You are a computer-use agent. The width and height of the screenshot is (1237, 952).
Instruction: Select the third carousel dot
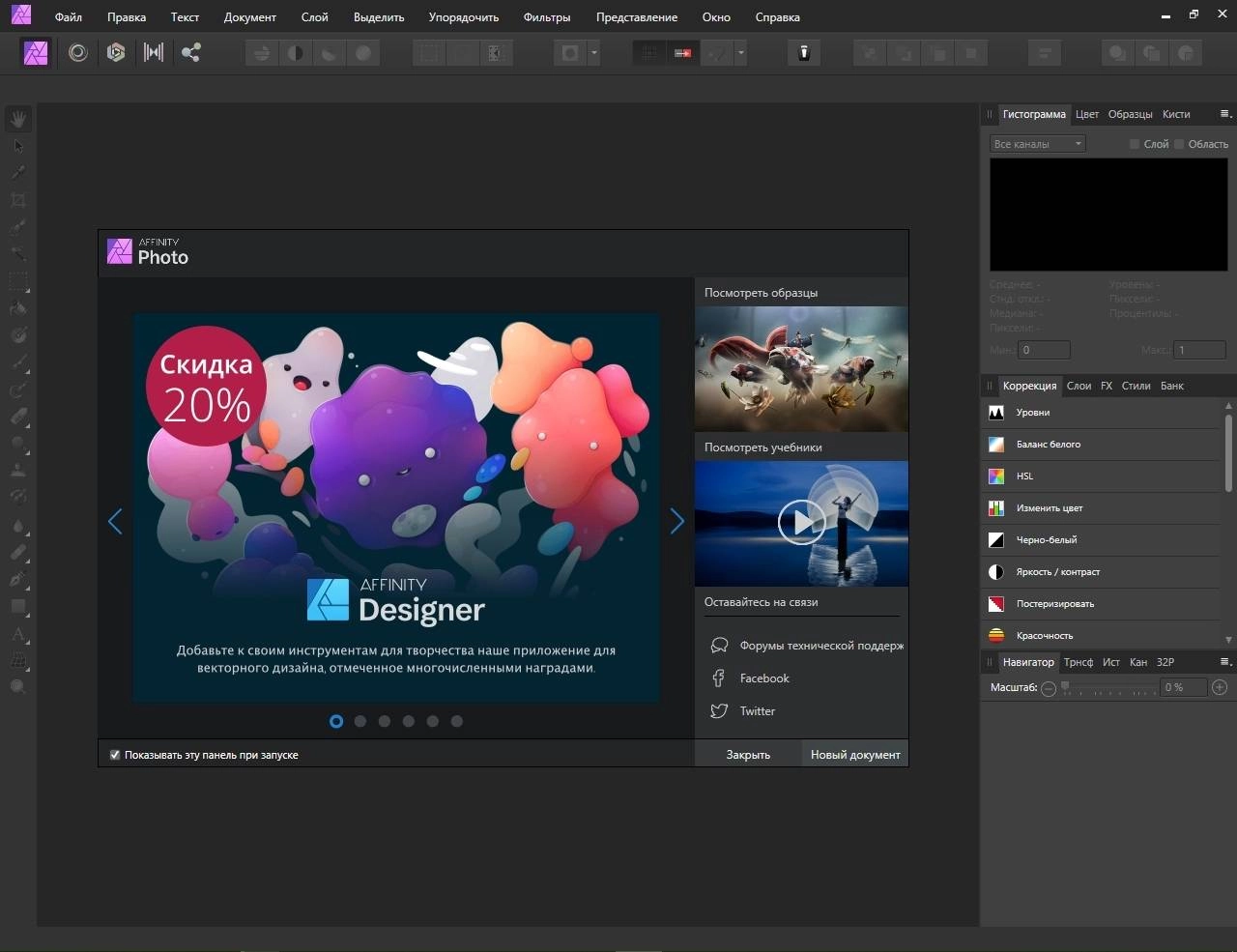(385, 721)
